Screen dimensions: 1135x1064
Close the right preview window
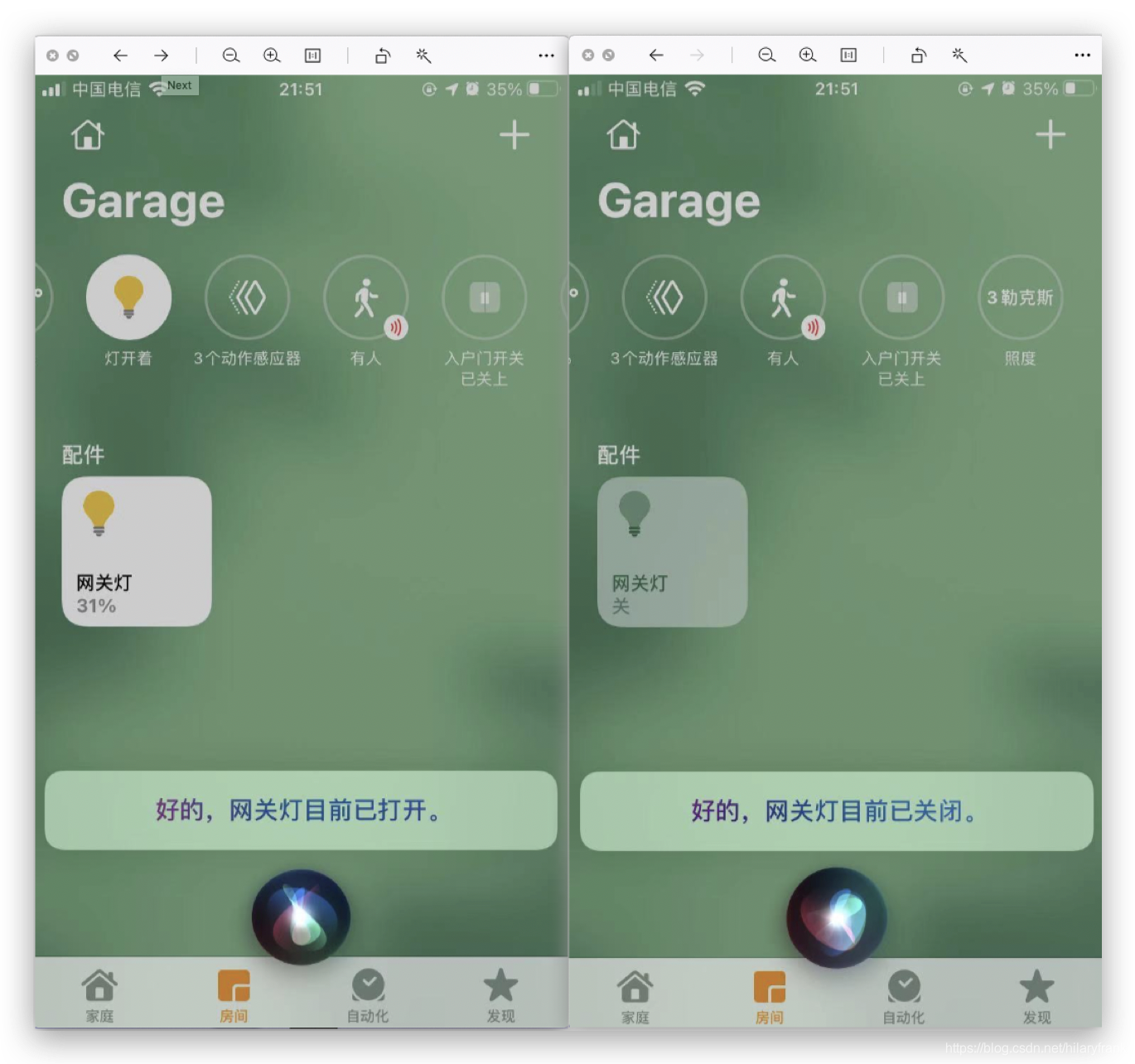[x=588, y=55]
